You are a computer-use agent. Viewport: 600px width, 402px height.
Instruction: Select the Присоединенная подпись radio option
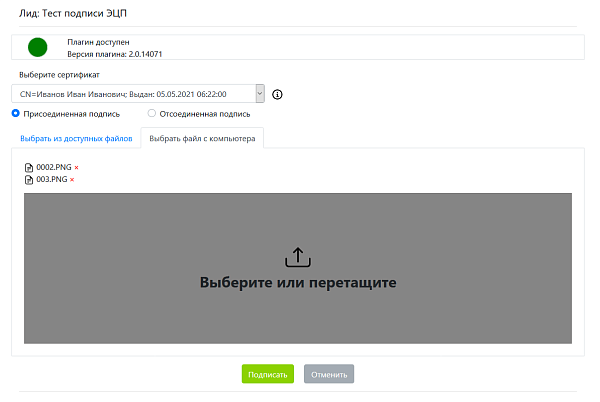pos(15,113)
